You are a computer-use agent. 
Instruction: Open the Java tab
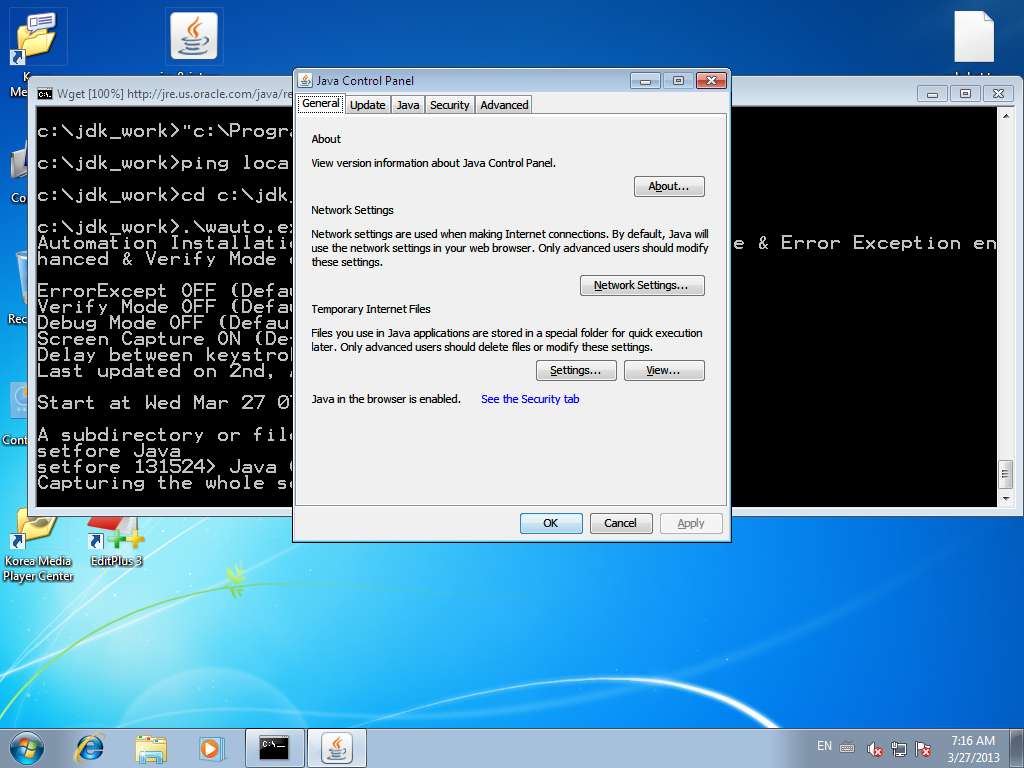pos(408,104)
